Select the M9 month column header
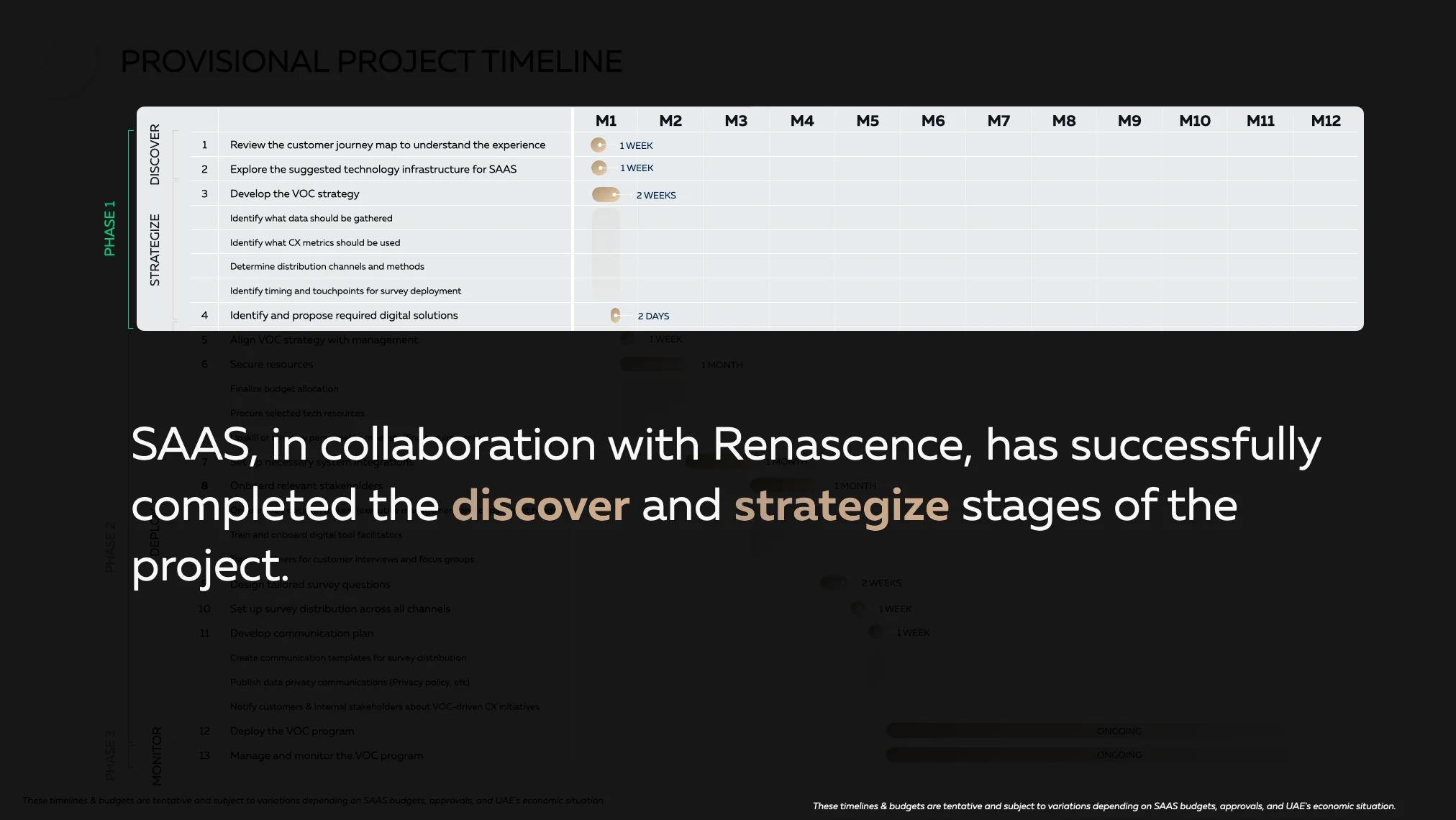The height and width of the screenshot is (820, 1456). click(x=1129, y=121)
